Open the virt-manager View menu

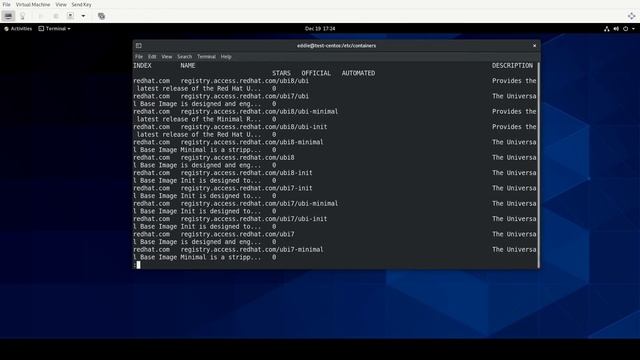pyautogui.click(x=61, y=4)
